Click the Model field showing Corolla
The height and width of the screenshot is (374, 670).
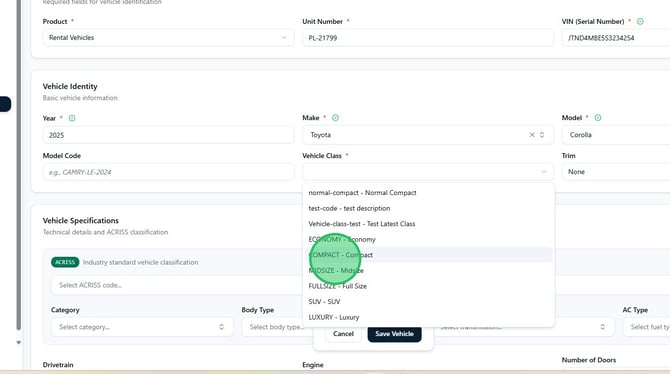click(x=616, y=135)
